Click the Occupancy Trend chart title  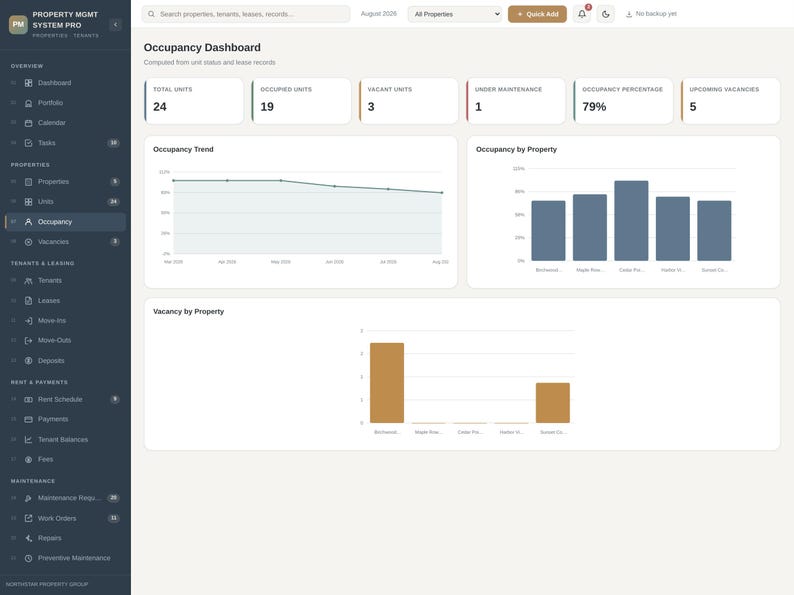[183, 149]
